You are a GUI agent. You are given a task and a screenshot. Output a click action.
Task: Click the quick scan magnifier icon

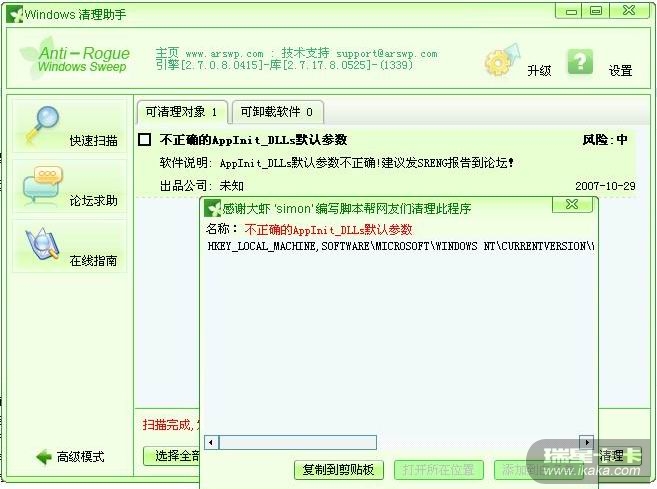pyautogui.click(x=43, y=124)
